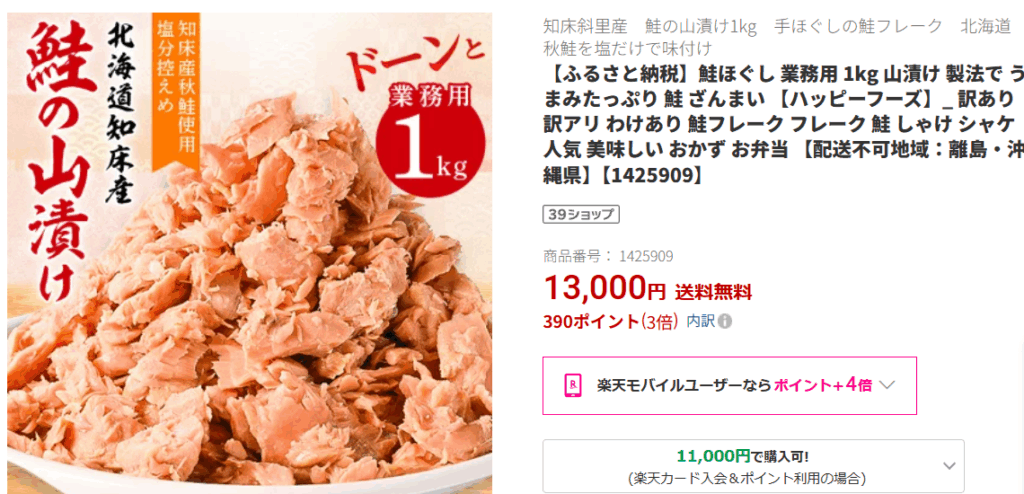Click the info icon next to 内訳
Screen dimensions: 1024x494
tap(726, 322)
